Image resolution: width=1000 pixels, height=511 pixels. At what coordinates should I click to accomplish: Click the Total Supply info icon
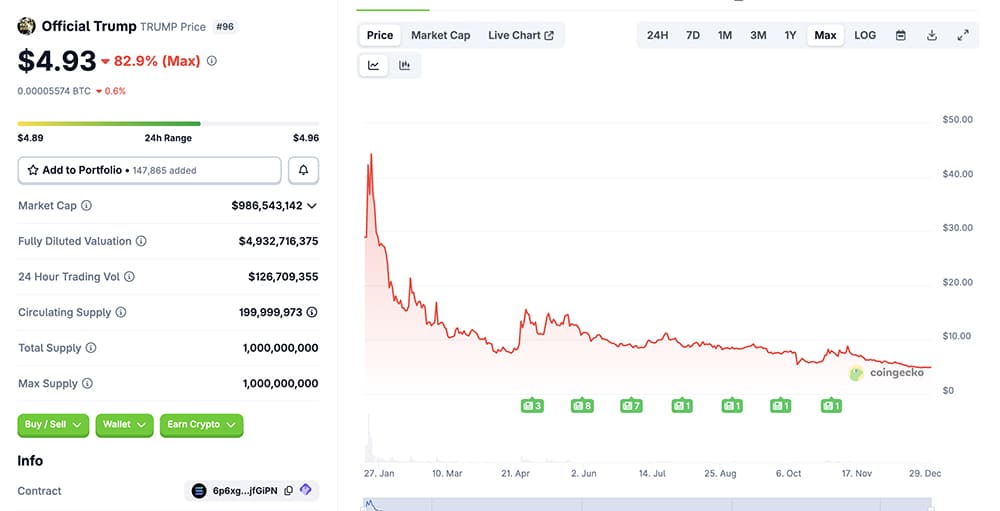[91, 348]
